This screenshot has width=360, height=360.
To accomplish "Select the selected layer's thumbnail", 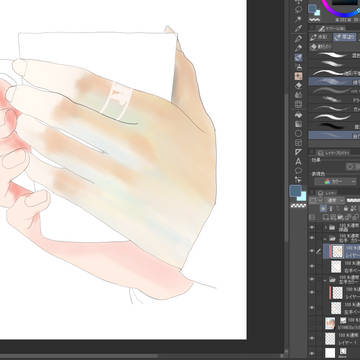I will pos(338,252).
